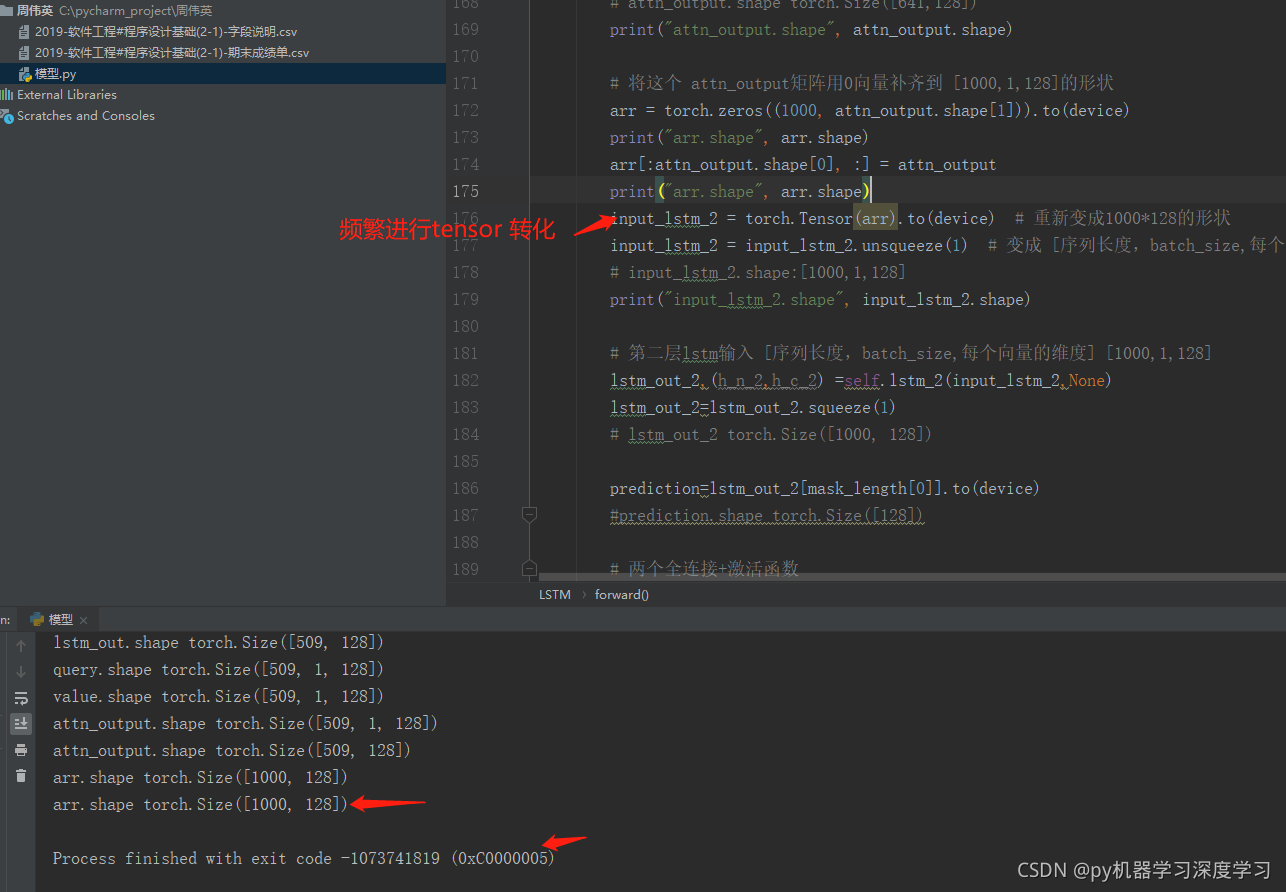Viewport: 1286px width, 892px height.
Task: Click the up-arrow navigation icon in console toolbar
Action: pyautogui.click(x=20, y=645)
